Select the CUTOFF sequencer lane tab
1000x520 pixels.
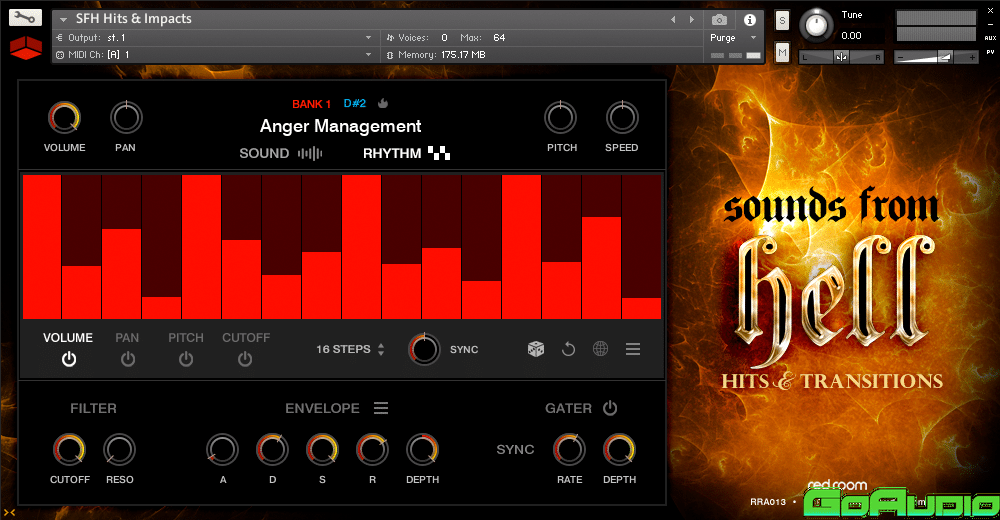pyautogui.click(x=246, y=338)
